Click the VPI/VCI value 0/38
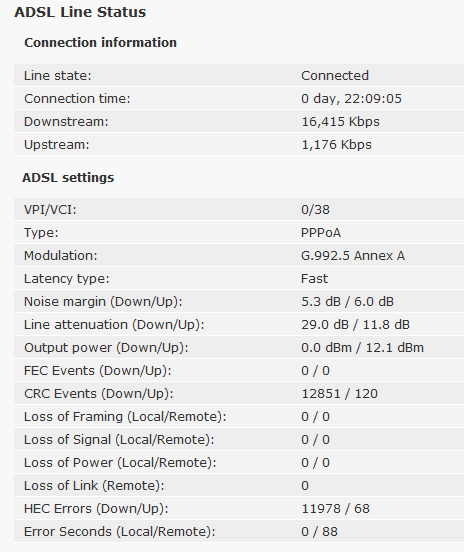464x552 pixels. click(315, 210)
